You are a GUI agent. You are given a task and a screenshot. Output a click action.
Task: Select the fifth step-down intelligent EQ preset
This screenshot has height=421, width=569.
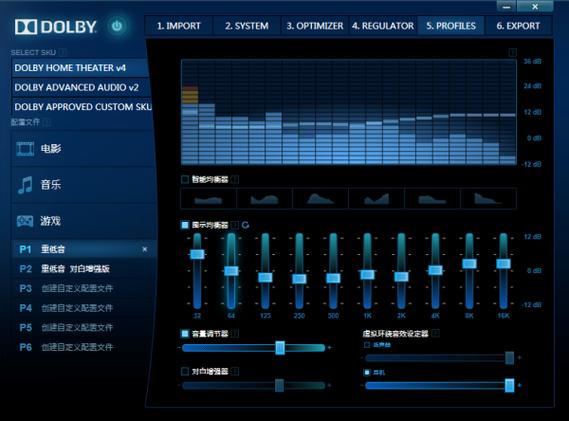[x=432, y=199]
